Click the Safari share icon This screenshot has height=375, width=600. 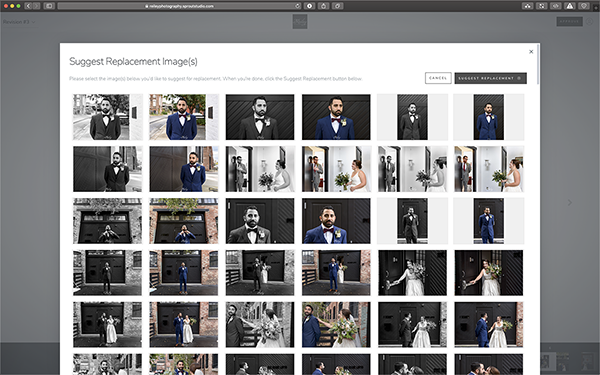(x=323, y=6)
